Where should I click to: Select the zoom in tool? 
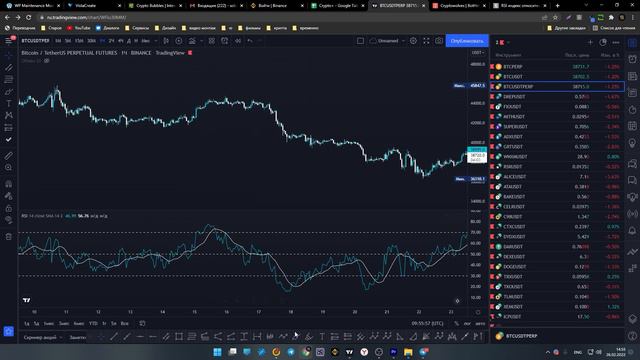[9, 167]
